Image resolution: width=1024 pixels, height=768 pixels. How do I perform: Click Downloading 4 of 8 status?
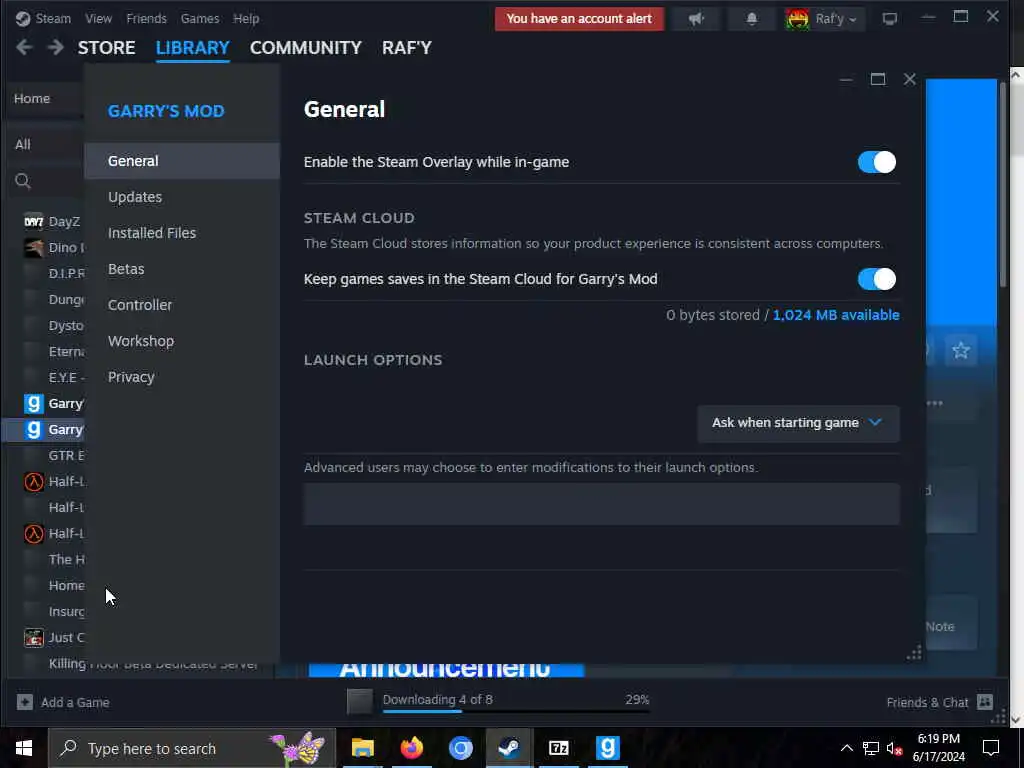(438, 699)
